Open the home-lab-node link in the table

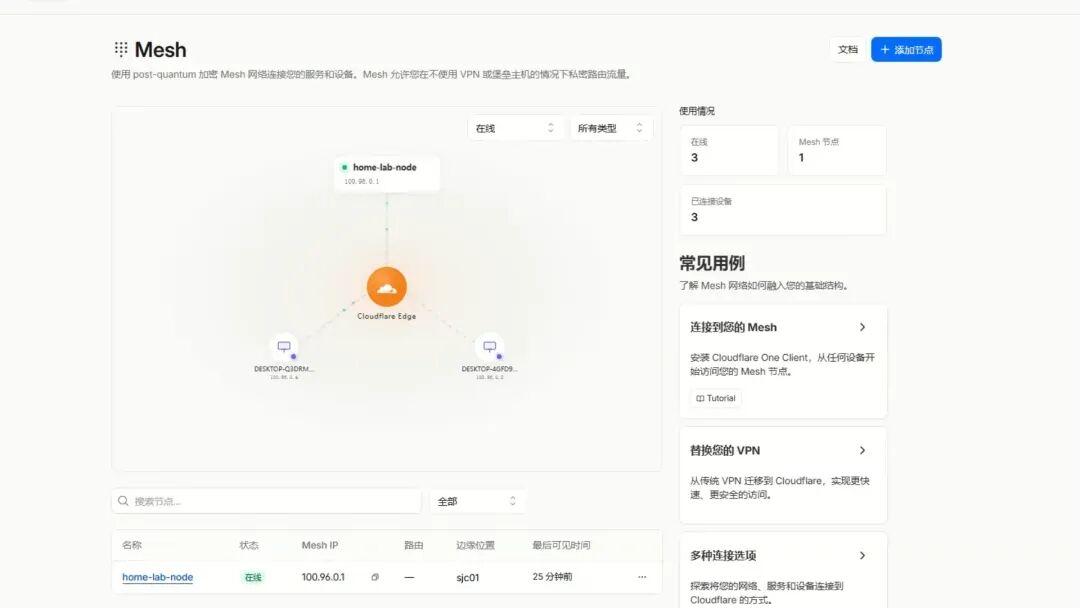[x=158, y=577]
